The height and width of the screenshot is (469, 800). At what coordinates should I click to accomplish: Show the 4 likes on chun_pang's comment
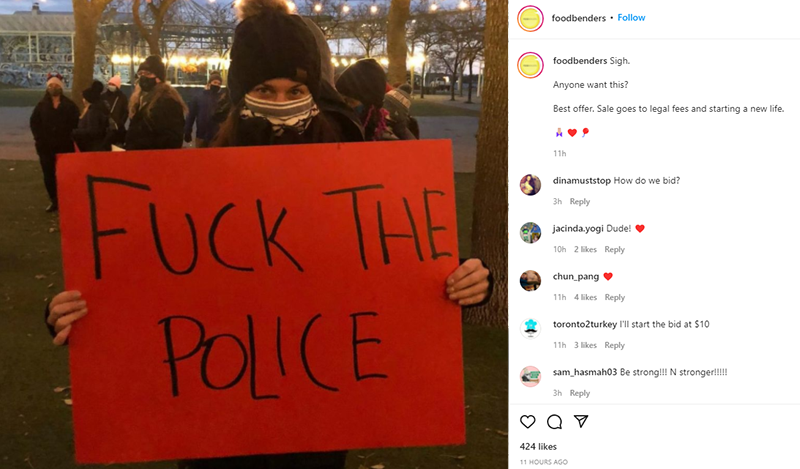[x=585, y=298]
